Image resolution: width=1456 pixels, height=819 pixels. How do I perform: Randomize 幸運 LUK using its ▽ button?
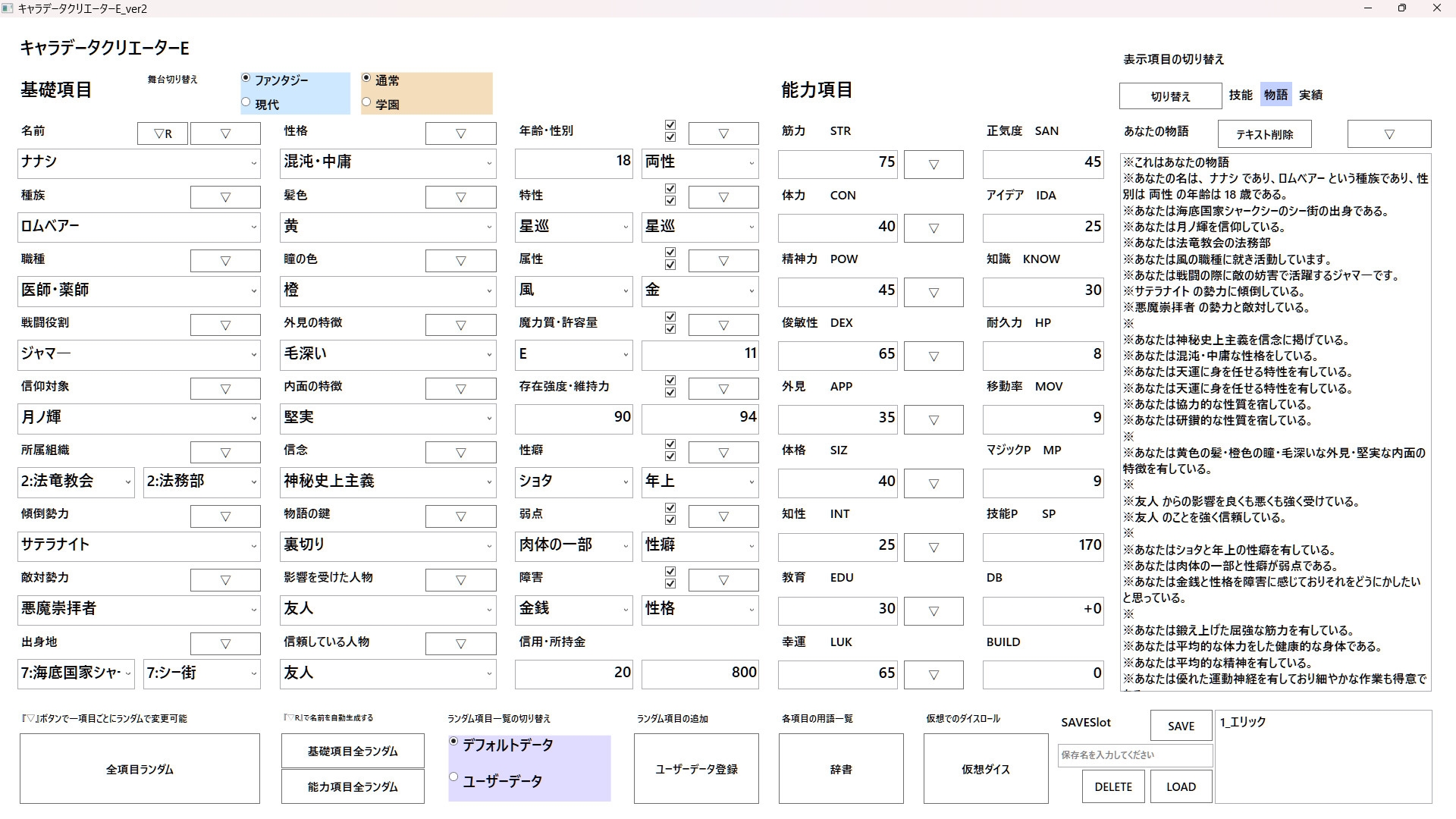tap(934, 675)
